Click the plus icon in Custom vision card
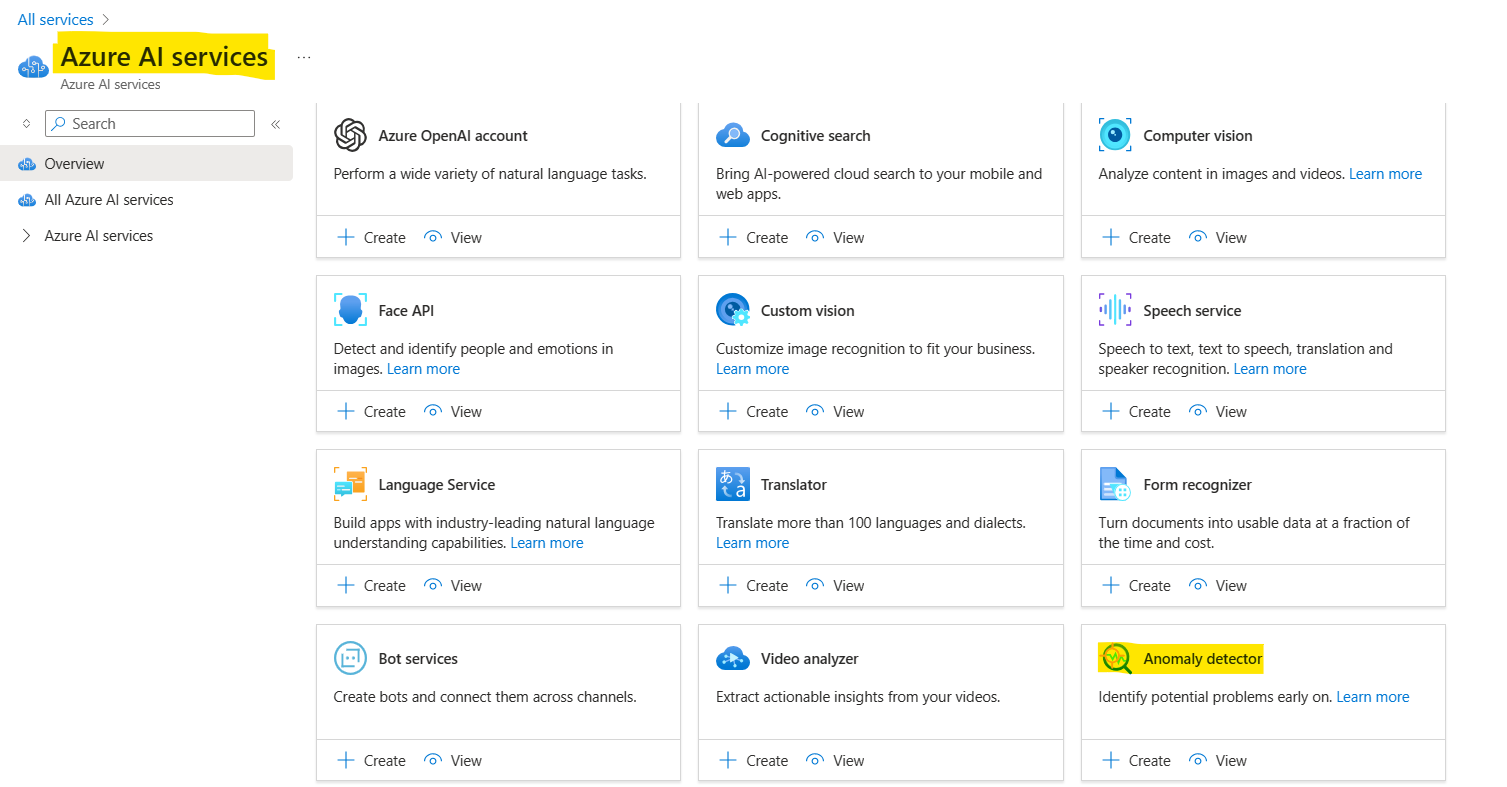Viewport: 1507px width, 787px height. tap(728, 411)
